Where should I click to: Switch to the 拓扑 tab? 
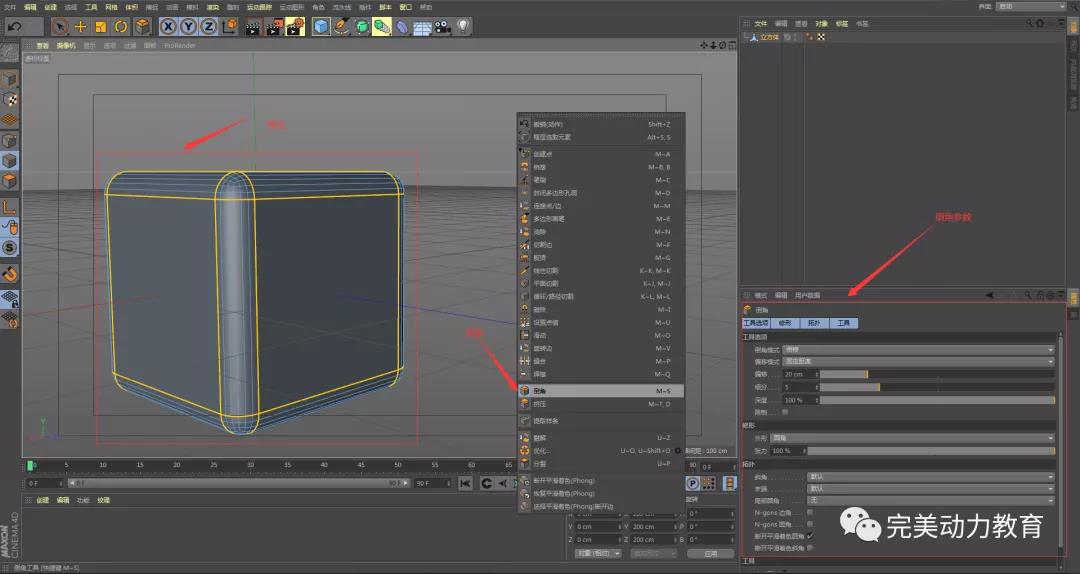814,323
